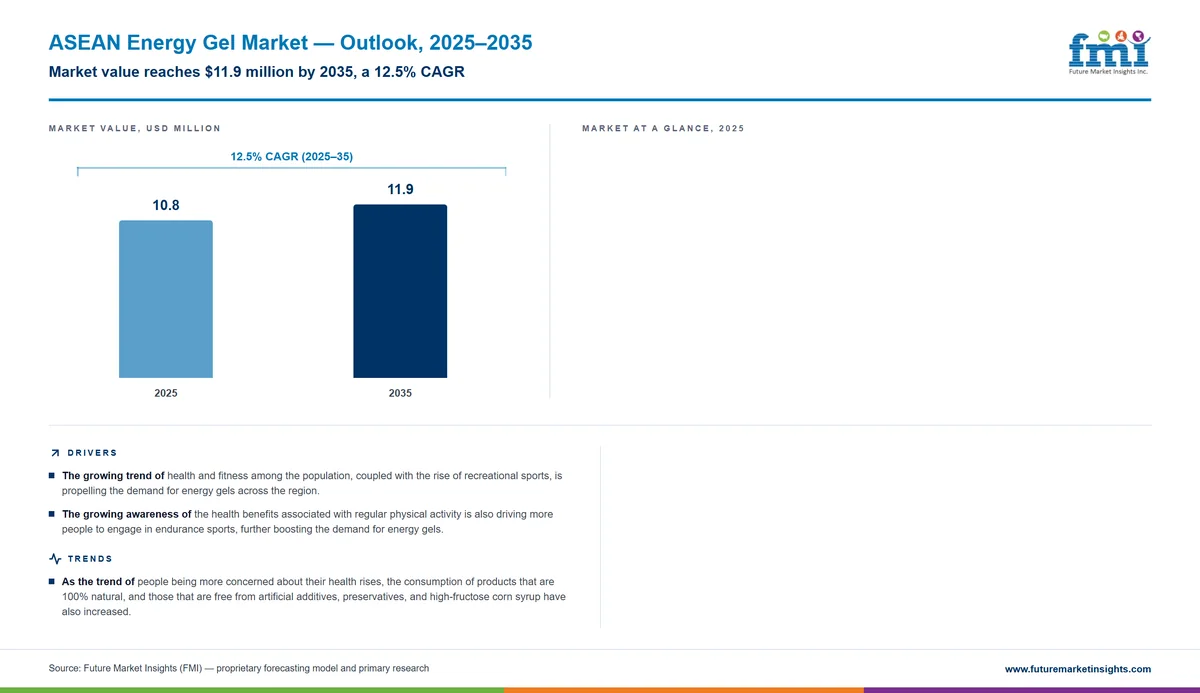
Task: Click the DRIVERS section heading
Action: point(92,453)
